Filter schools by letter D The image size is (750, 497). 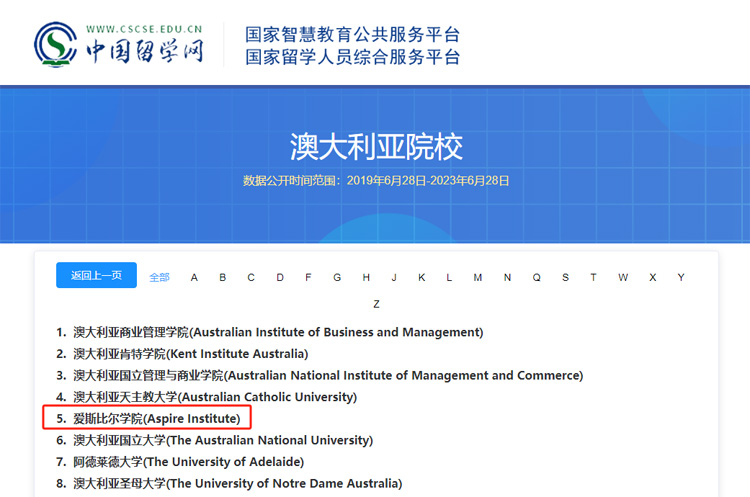pos(280,277)
